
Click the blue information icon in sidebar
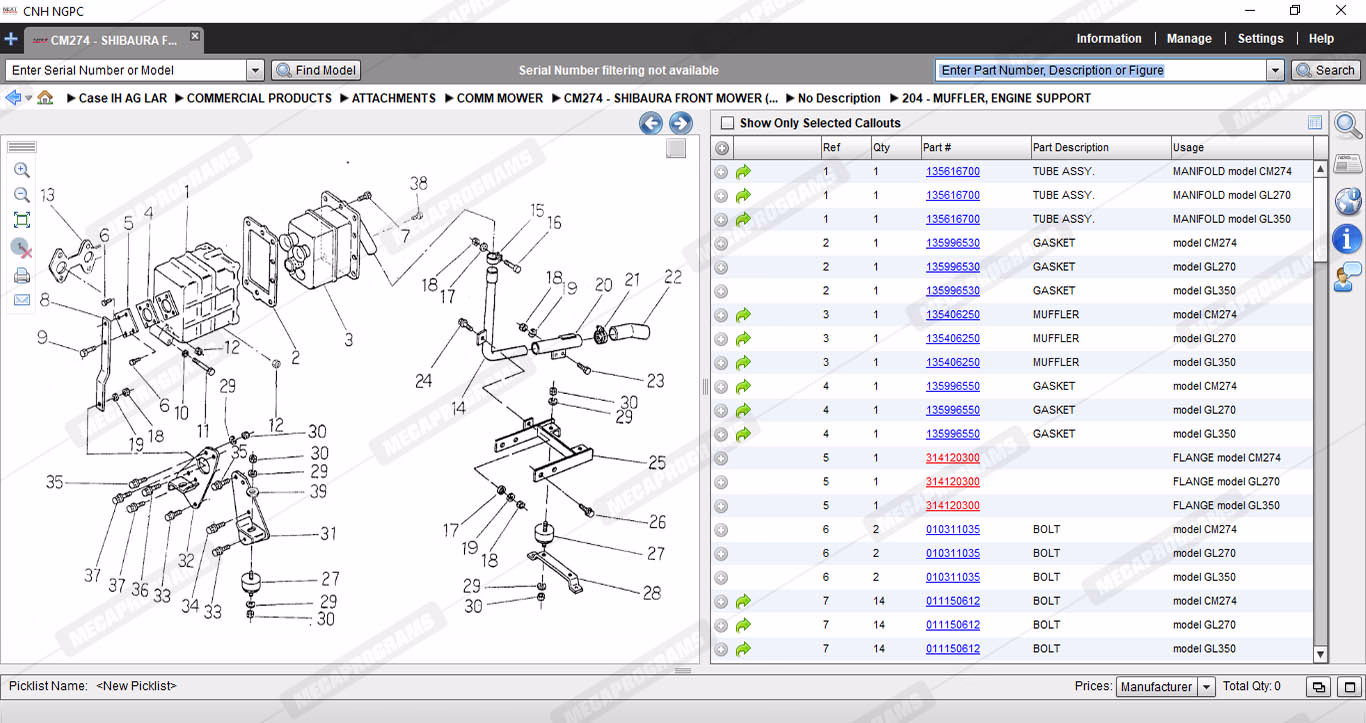click(1348, 238)
